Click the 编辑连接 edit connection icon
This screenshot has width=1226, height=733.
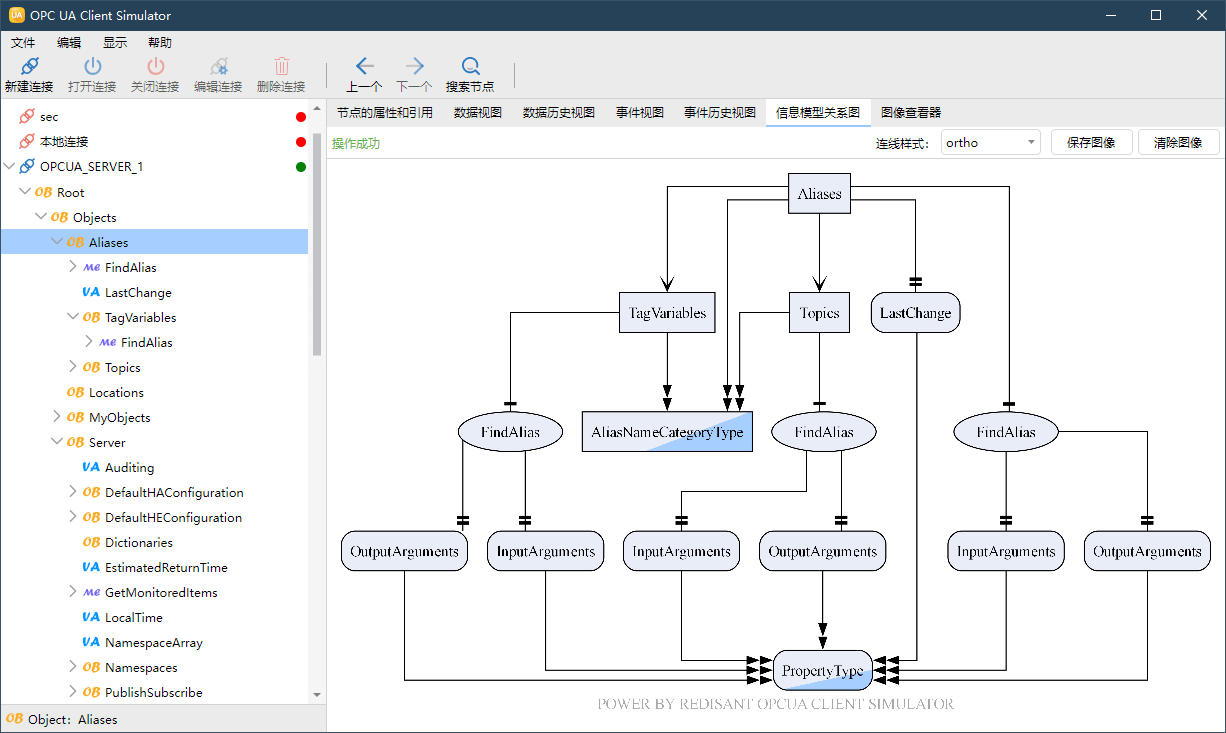[218, 67]
